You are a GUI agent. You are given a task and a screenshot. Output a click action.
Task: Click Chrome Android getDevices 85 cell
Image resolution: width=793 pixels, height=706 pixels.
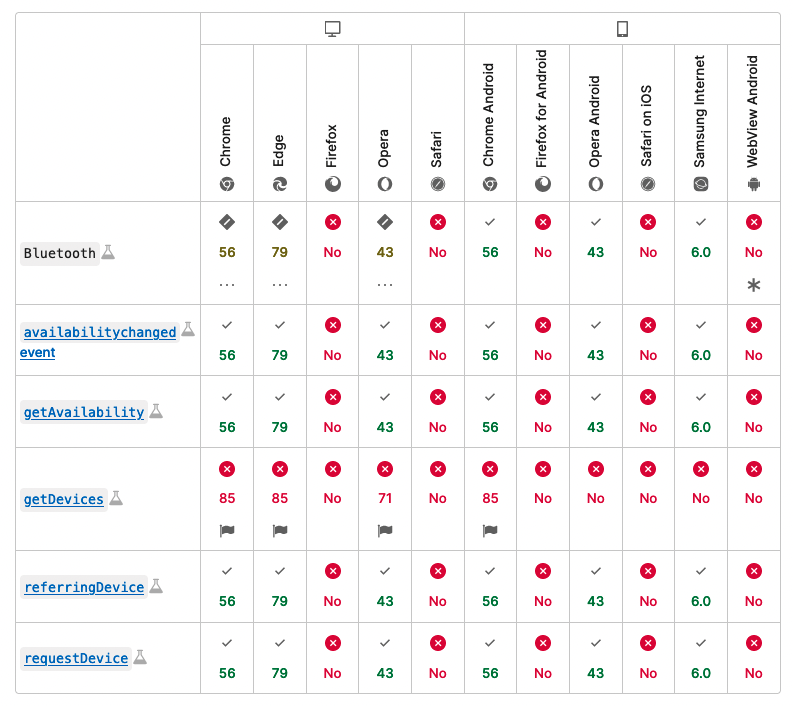[490, 498]
